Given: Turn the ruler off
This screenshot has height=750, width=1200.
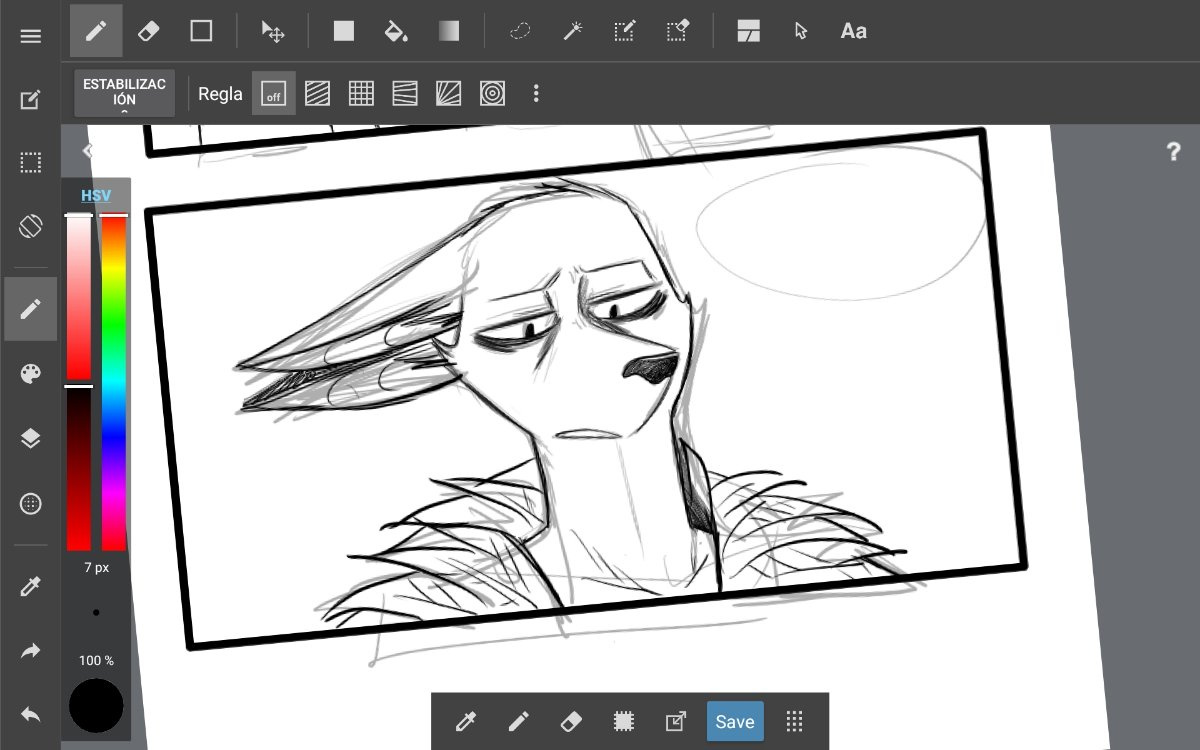Looking at the screenshot, I should 273,93.
